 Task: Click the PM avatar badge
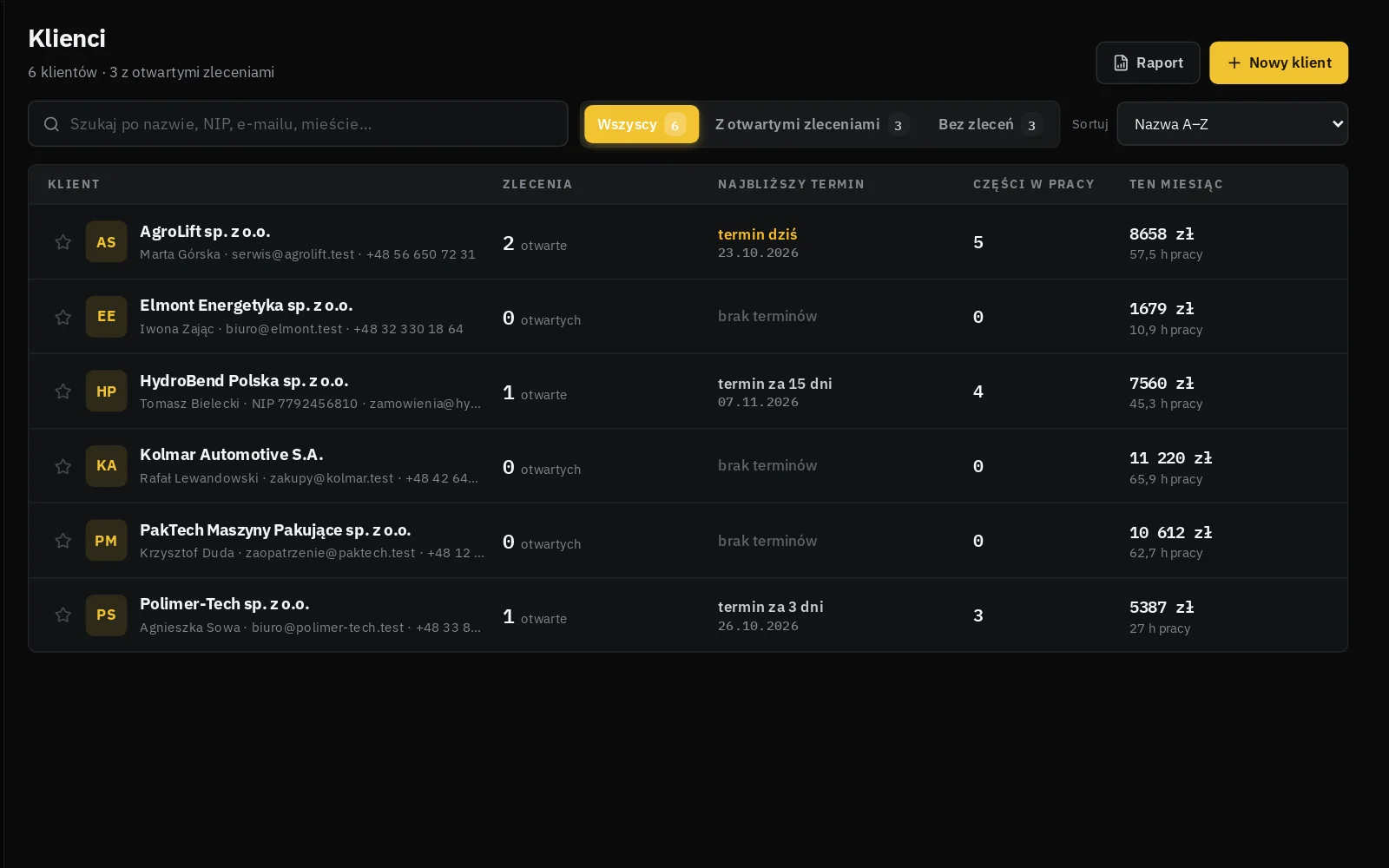106,541
